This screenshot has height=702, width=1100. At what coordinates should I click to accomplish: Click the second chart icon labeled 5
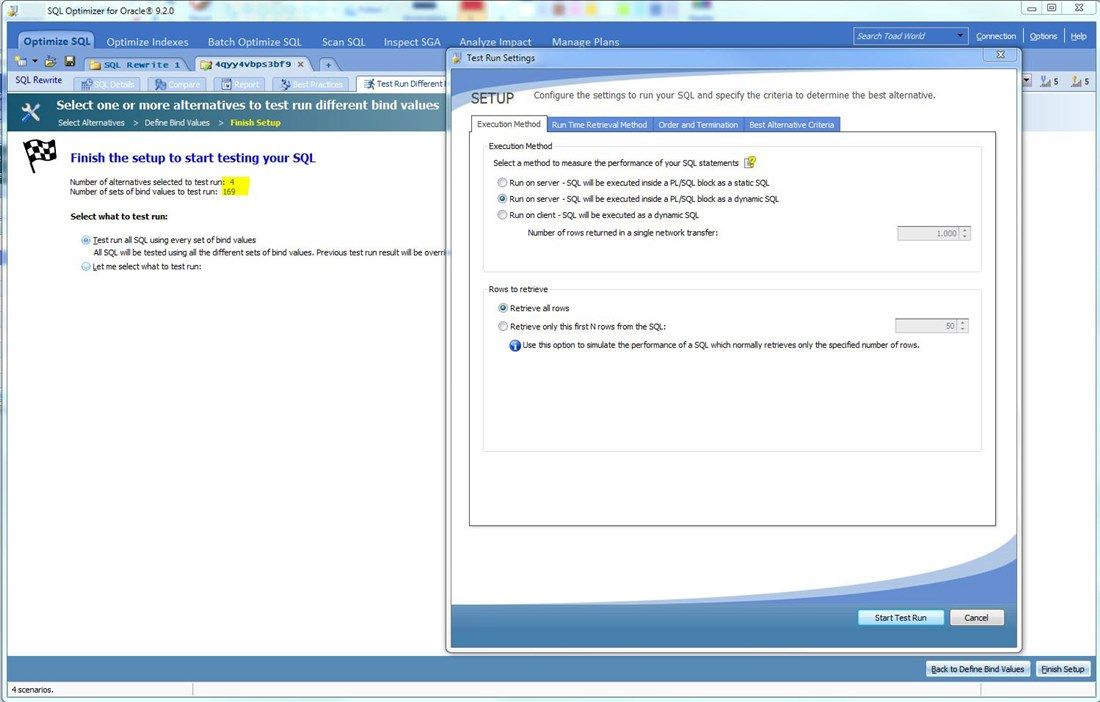pyautogui.click(x=1080, y=81)
